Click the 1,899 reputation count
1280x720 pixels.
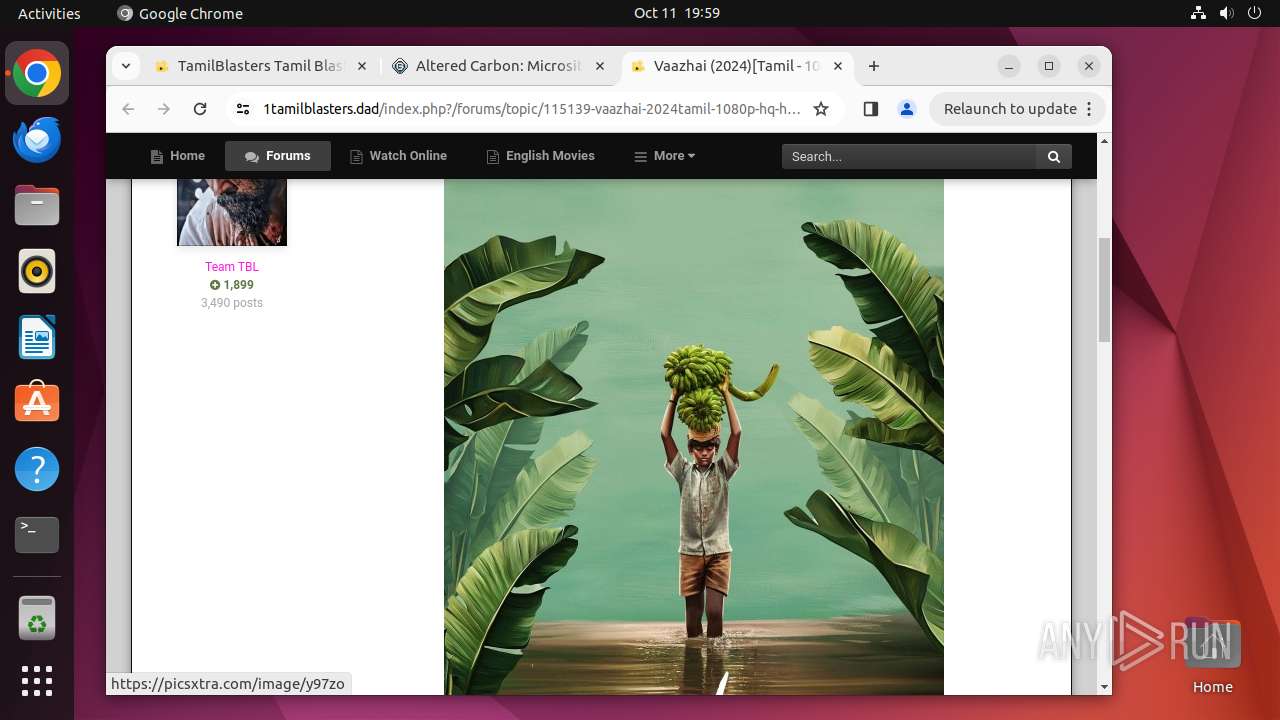[x=232, y=285]
